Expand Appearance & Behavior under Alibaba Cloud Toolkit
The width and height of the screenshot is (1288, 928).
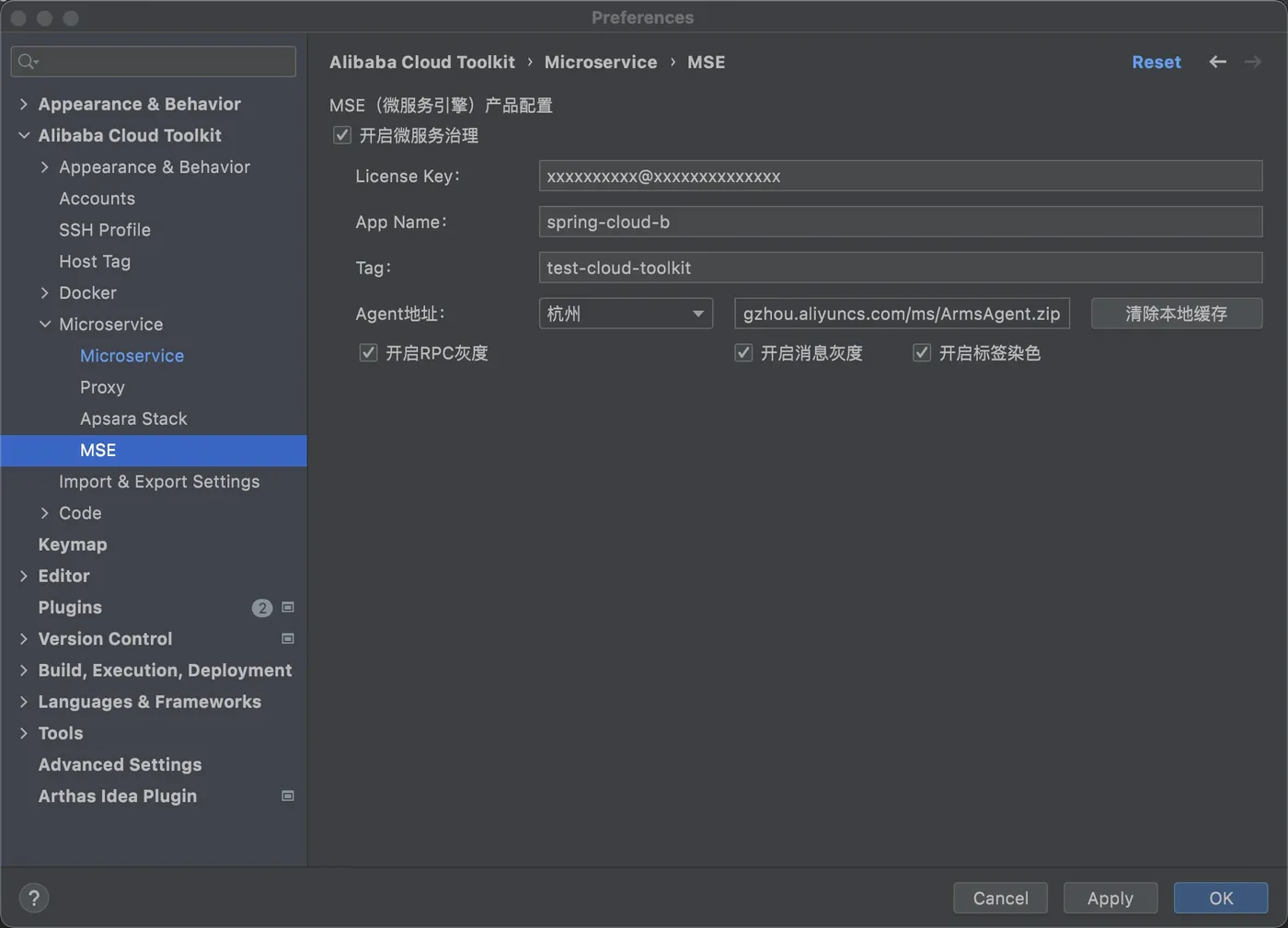click(x=44, y=166)
